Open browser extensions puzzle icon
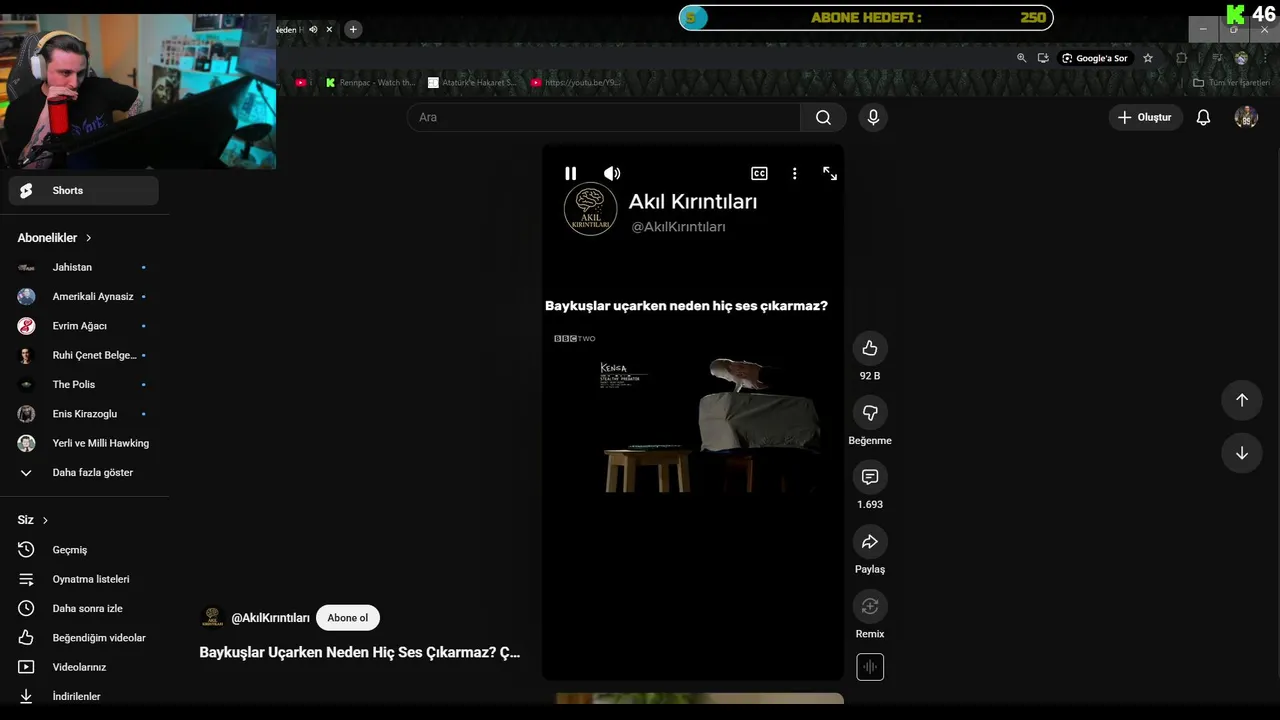1280x720 pixels. click(1181, 58)
